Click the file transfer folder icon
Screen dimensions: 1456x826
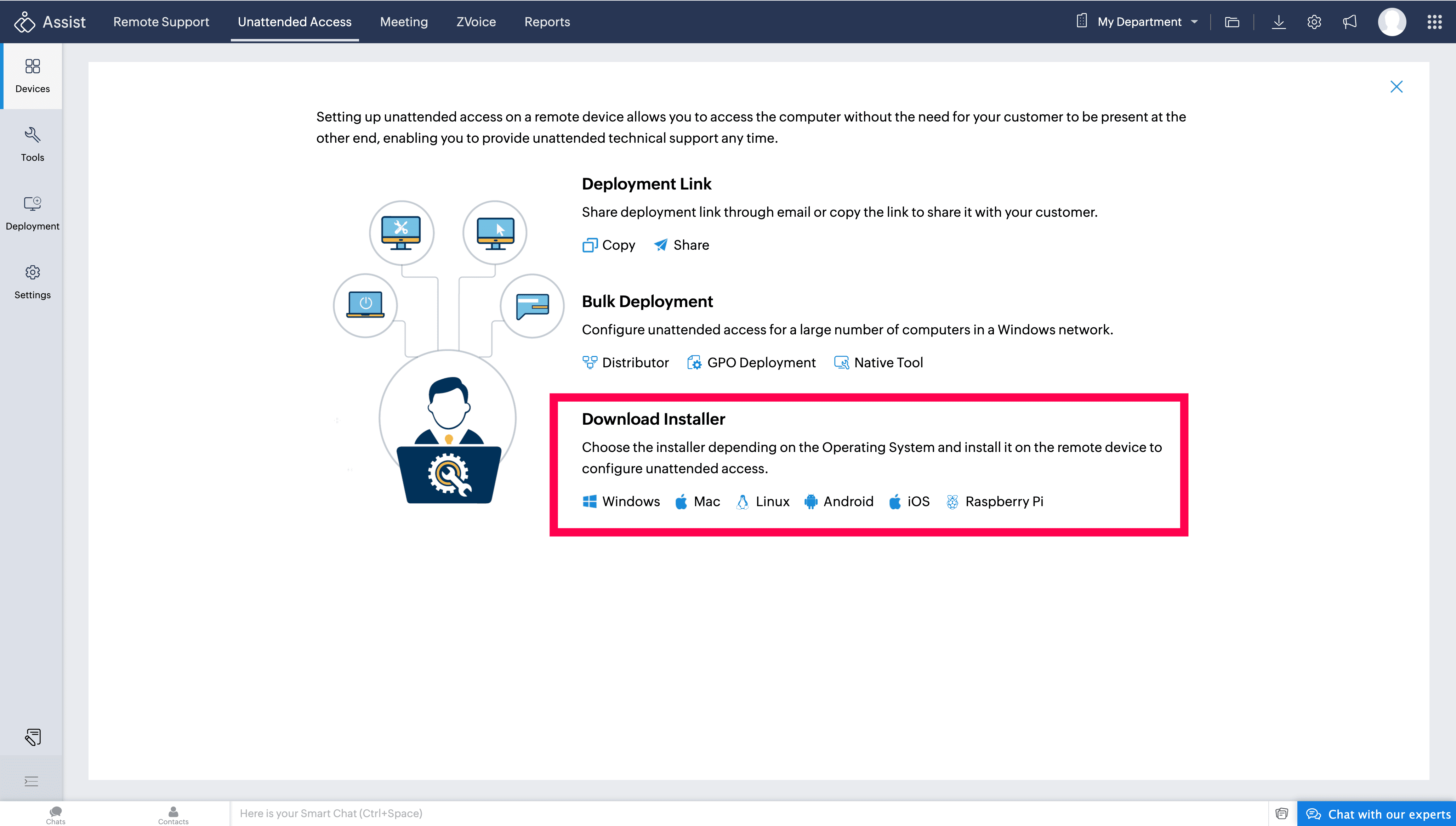1232,22
